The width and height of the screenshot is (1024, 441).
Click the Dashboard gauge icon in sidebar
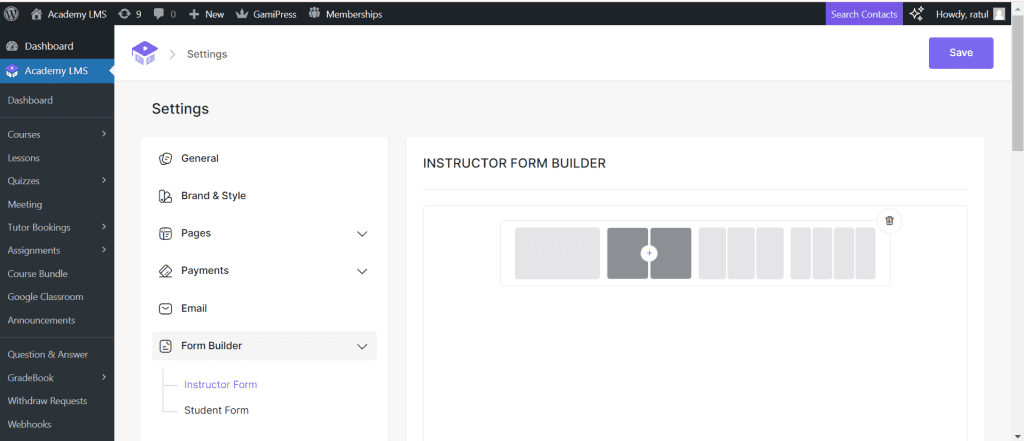click(12, 46)
